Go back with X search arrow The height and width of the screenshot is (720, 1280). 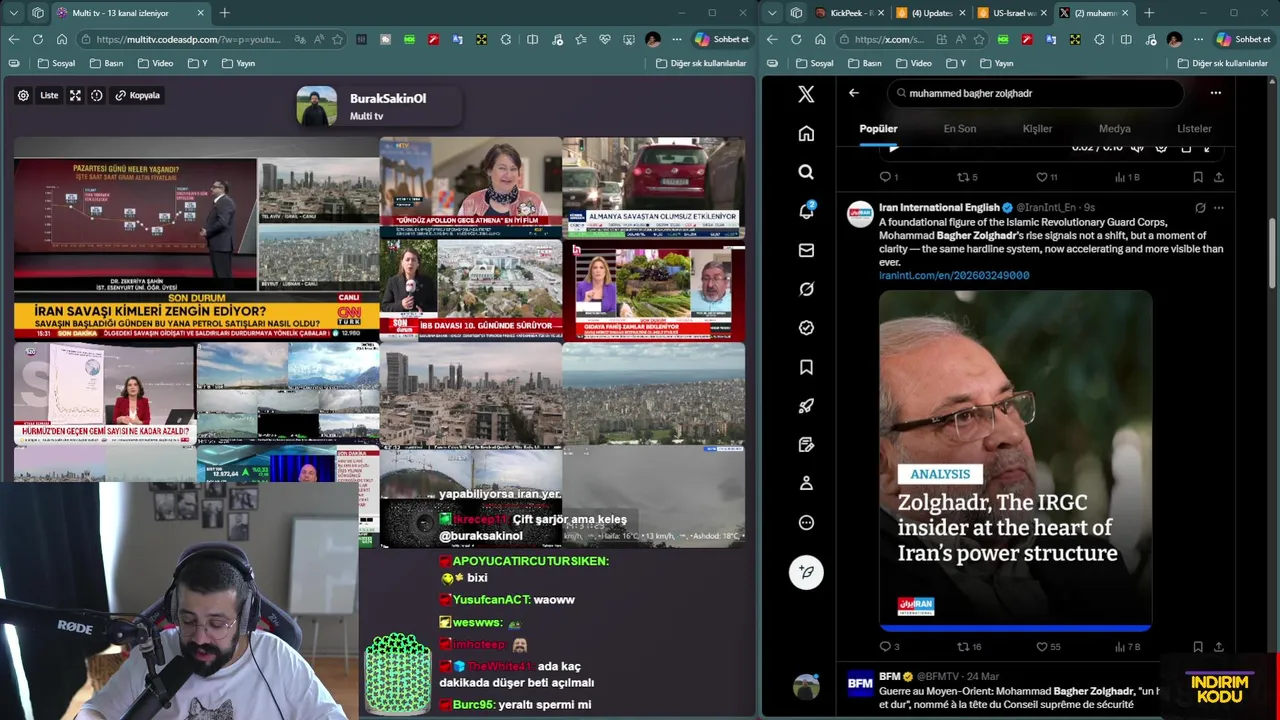854,93
